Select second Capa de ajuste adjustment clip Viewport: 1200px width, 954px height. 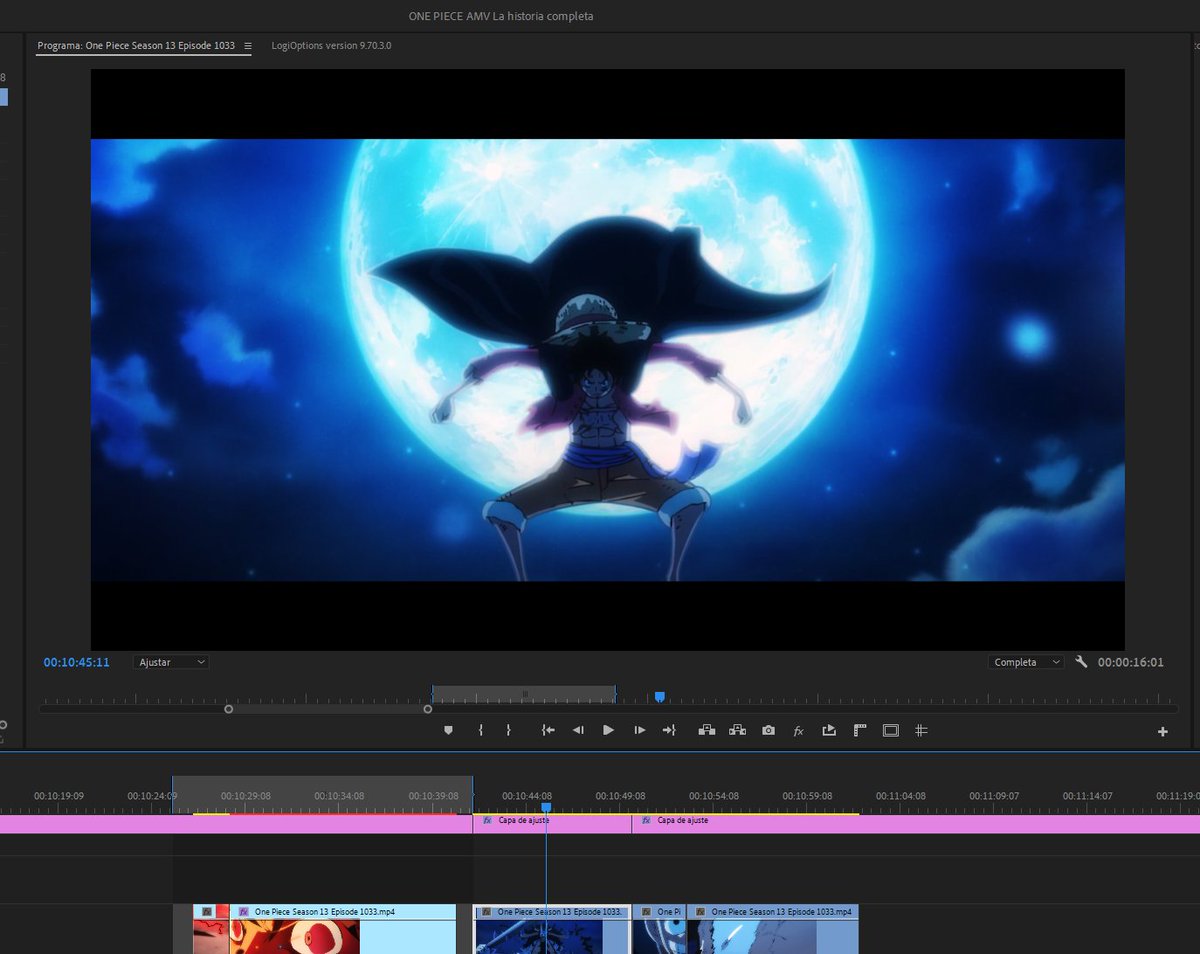click(x=916, y=824)
